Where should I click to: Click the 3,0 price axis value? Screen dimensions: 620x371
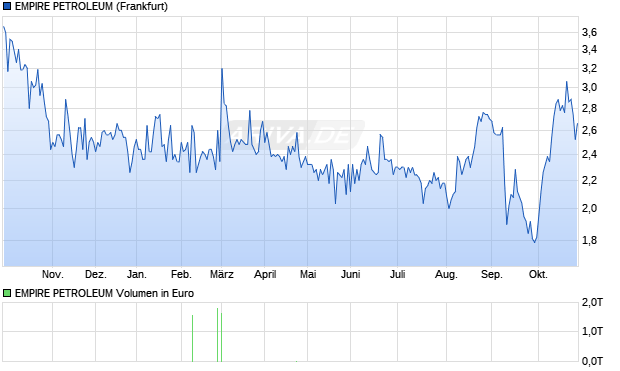[x=589, y=88]
